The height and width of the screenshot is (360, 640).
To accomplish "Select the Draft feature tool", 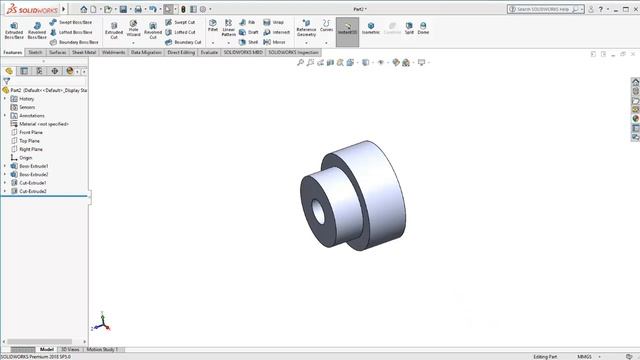I will point(249,32).
